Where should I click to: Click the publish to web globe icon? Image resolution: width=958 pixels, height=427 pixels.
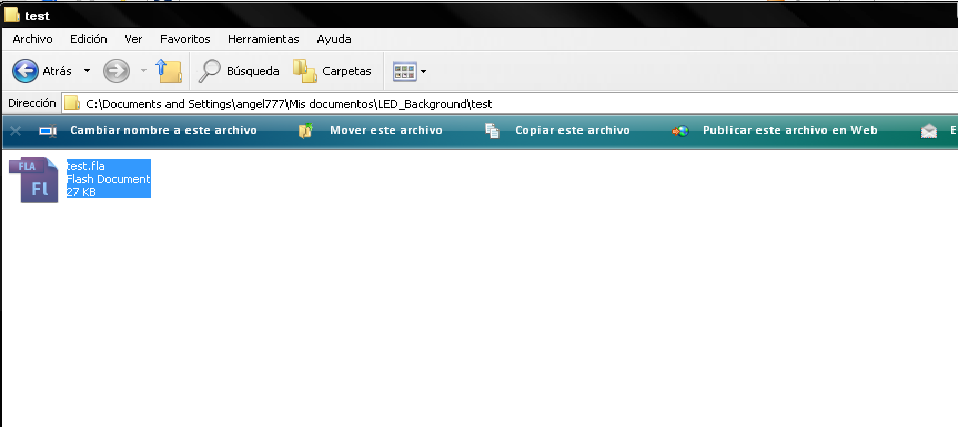click(680, 131)
